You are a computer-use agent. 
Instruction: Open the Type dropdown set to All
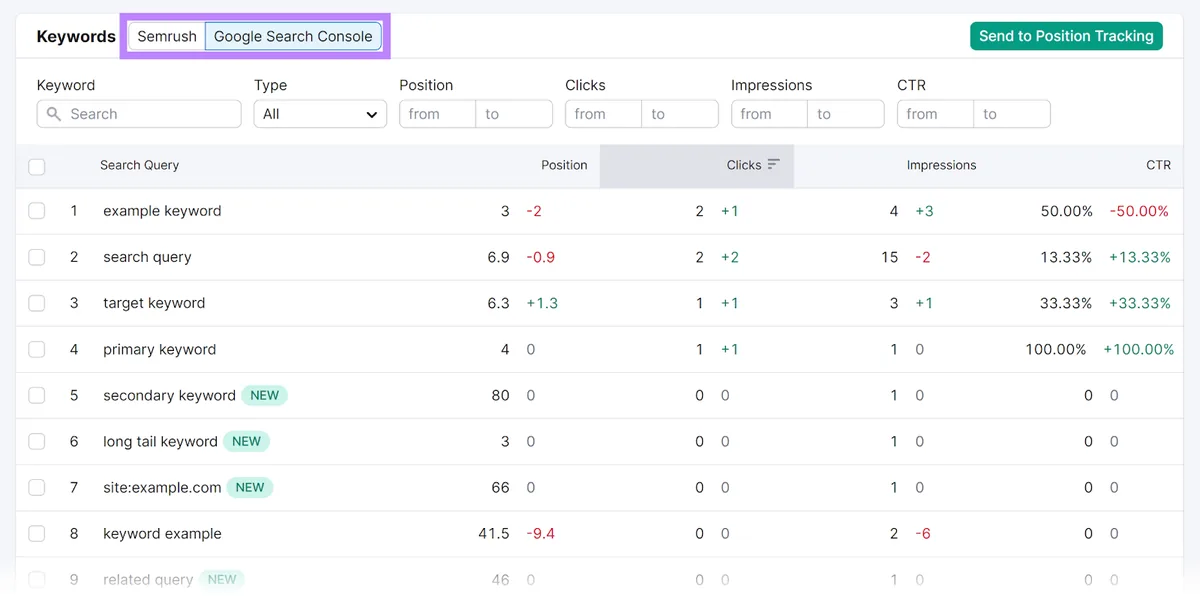[320, 114]
